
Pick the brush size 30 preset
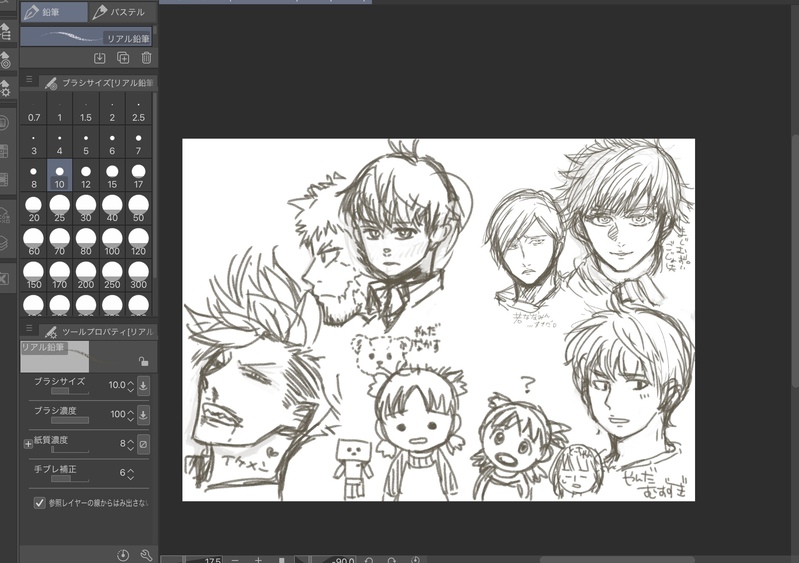pyautogui.click(x=86, y=209)
